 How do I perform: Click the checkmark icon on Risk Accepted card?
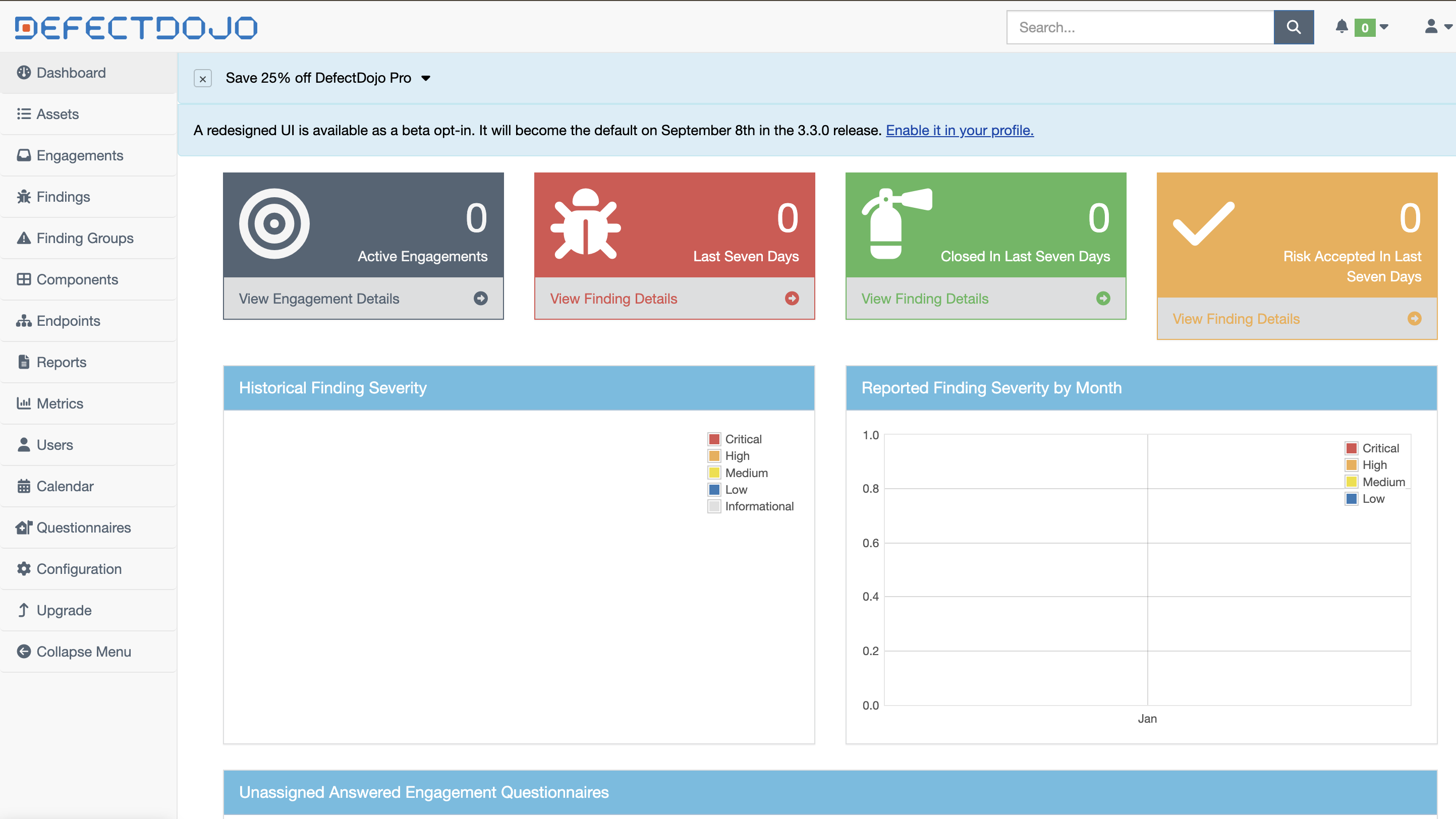1204,224
